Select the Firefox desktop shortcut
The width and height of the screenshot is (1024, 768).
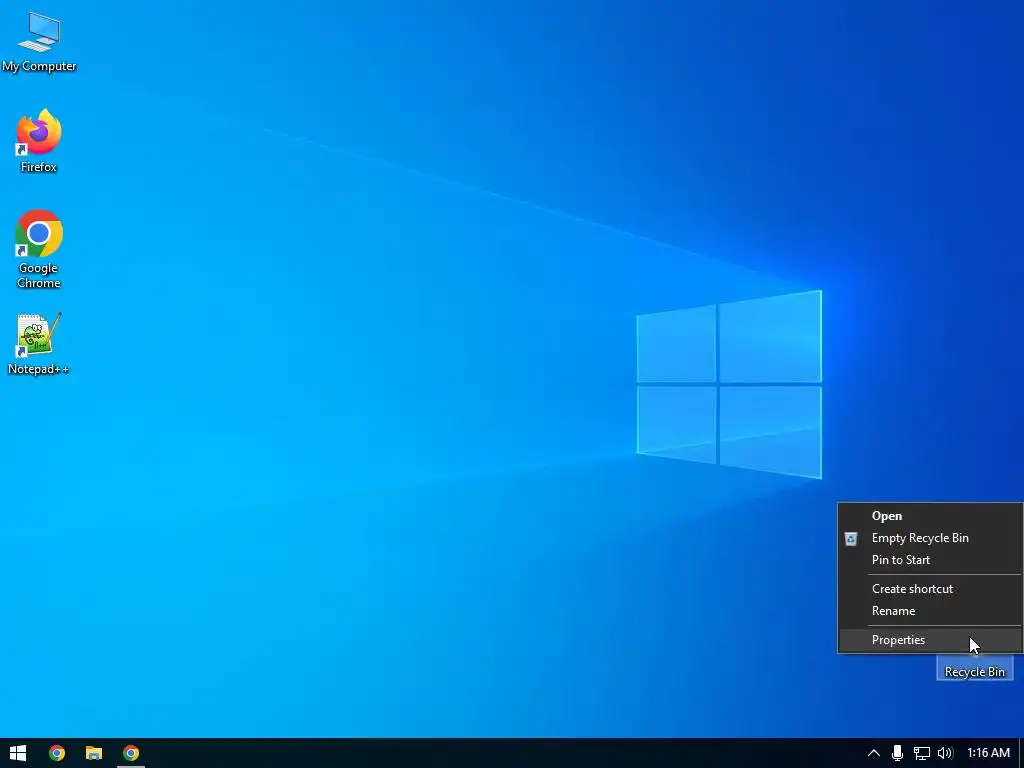[39, 141]
